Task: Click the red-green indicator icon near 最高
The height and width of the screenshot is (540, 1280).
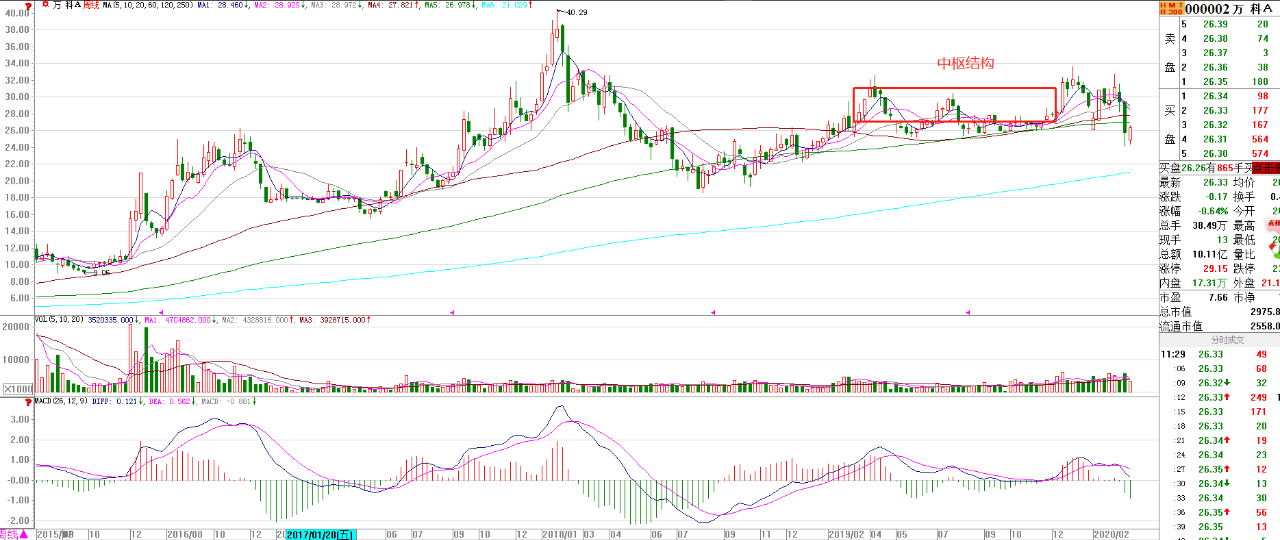Action: (1273, 225)
